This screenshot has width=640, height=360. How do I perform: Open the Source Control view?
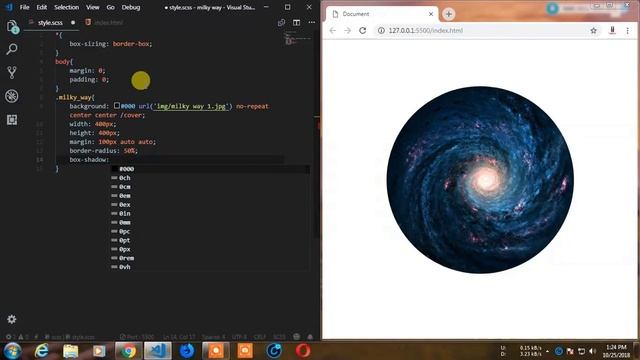click(12, 72)
